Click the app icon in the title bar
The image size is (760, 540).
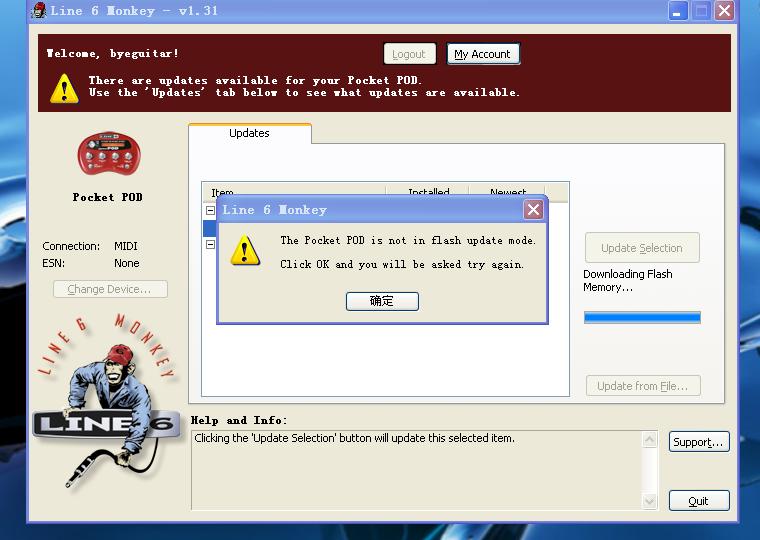pyautogui.click(x=38, y=11)
